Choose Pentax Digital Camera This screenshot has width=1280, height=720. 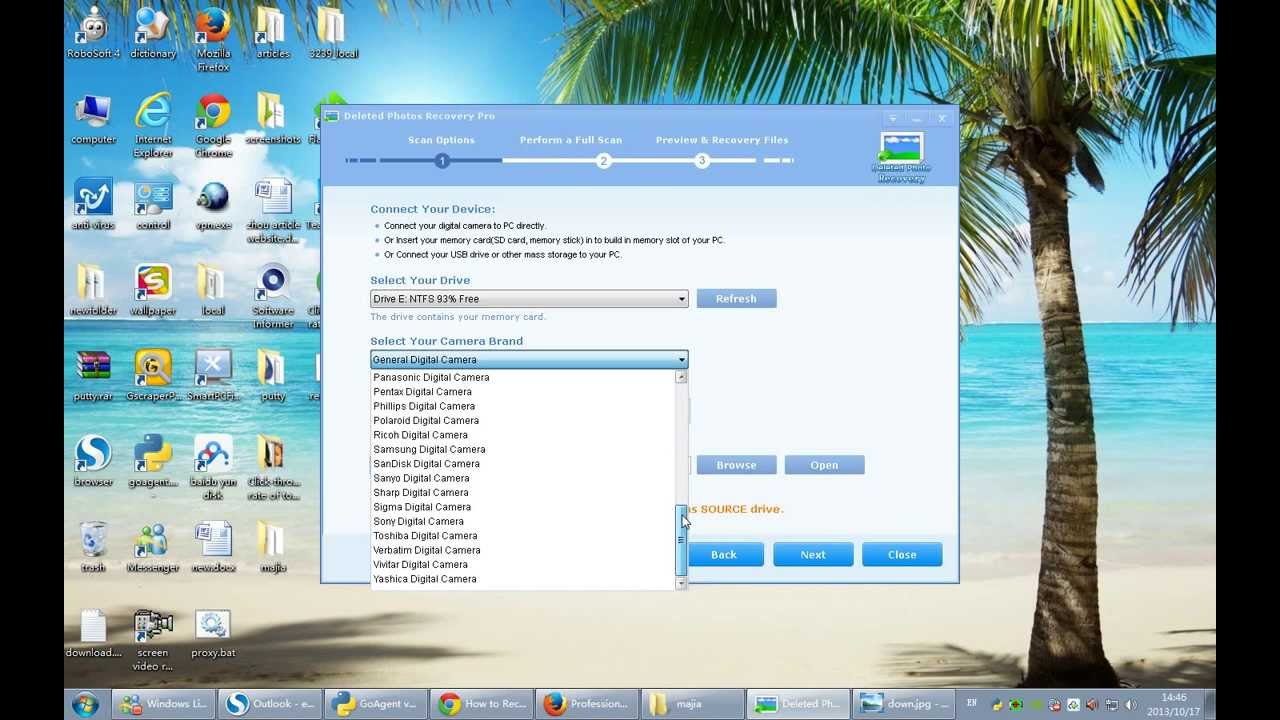pyautogui.click(x=523, y=392)
